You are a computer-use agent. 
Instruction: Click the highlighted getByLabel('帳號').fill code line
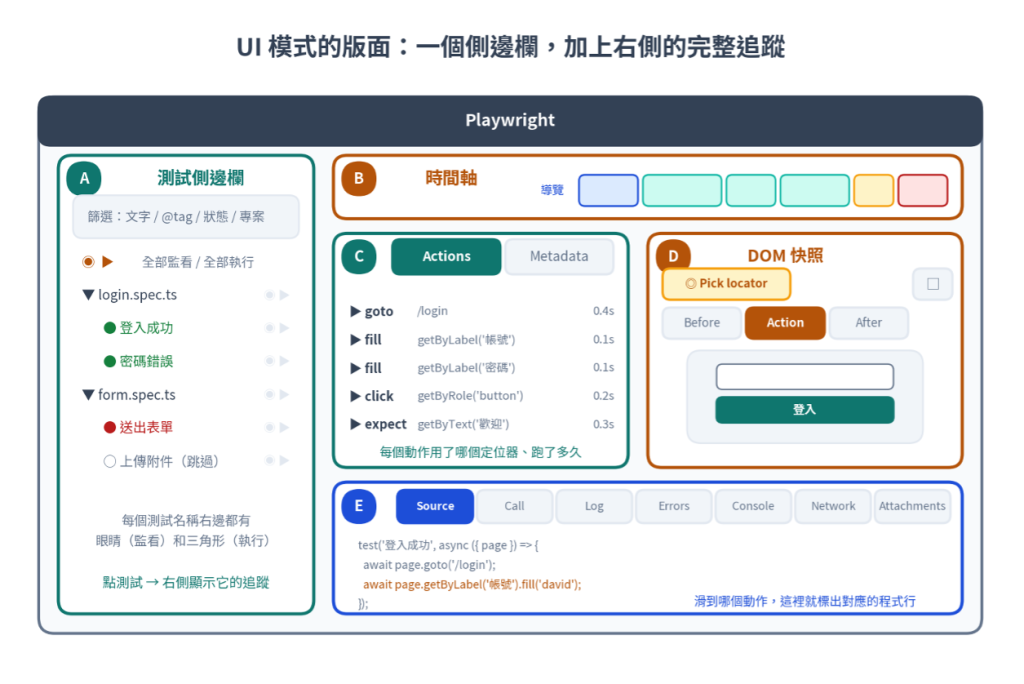(472, 585)
